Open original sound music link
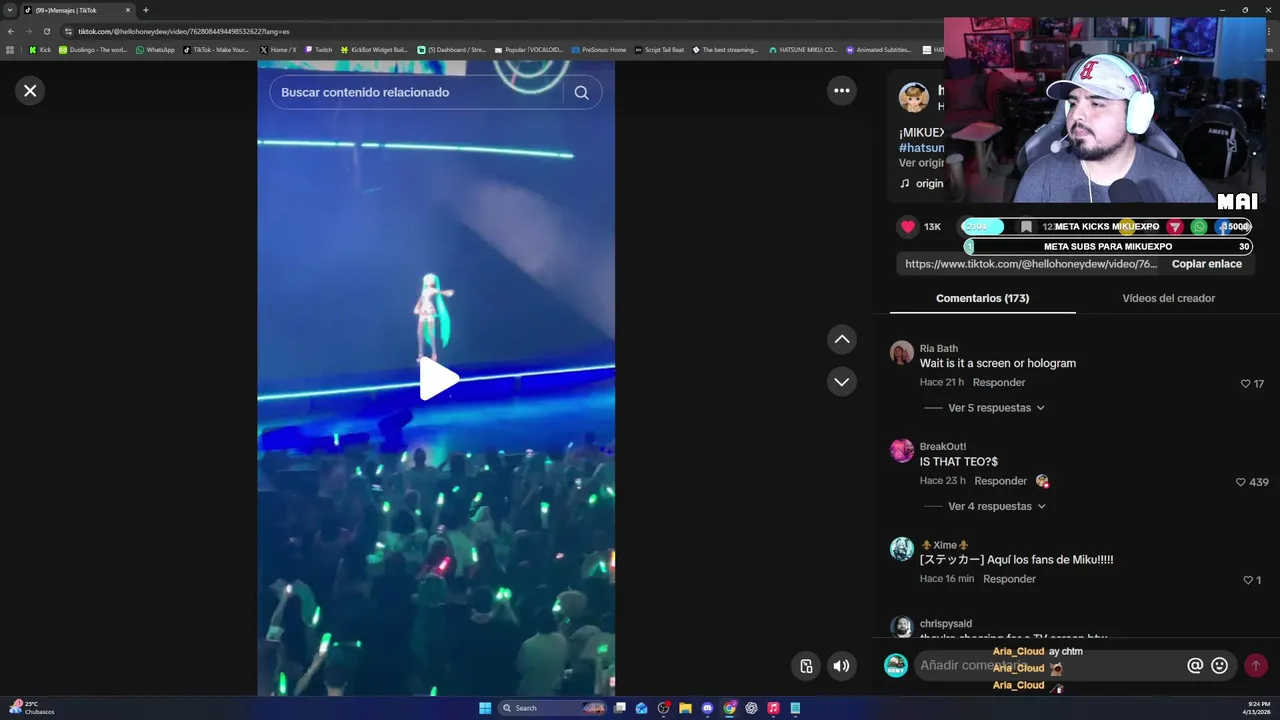This screenshot has width=1280, height=720. [921, 183]
